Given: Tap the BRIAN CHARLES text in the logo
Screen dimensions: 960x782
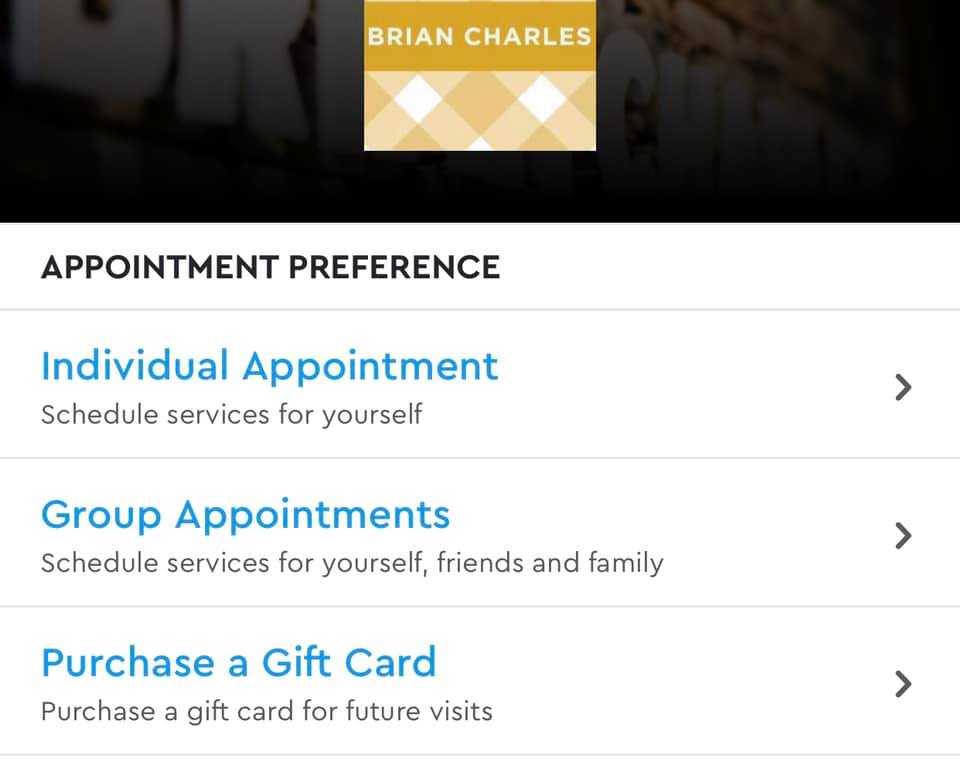Looking at the screenshot, I should pyautogui.click(x=479, y=37).
